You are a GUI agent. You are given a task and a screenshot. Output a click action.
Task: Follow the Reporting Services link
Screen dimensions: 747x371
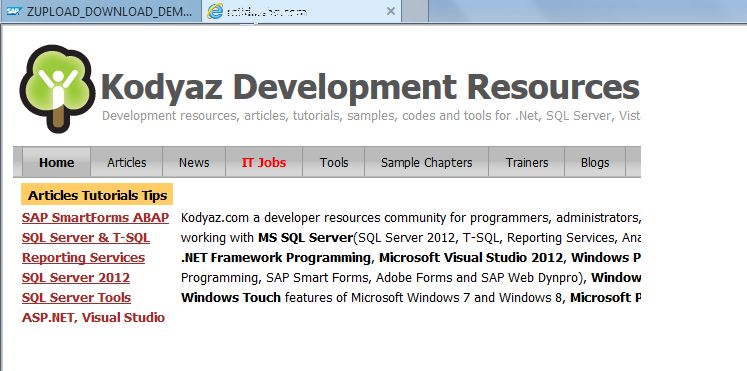tap(83, 258)
